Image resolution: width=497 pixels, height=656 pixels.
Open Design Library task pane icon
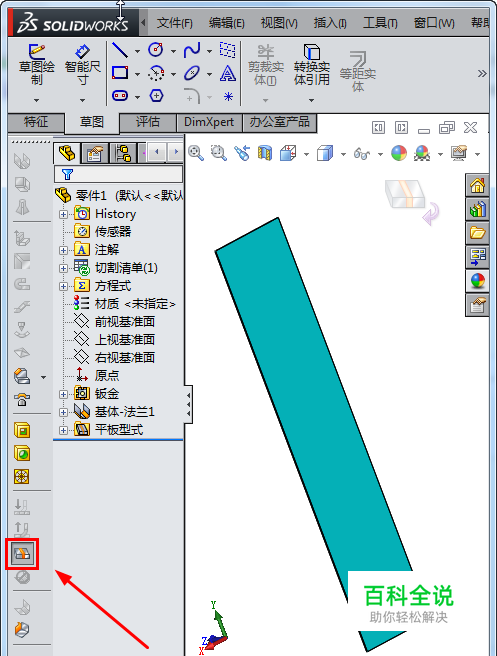pos(477,209)
